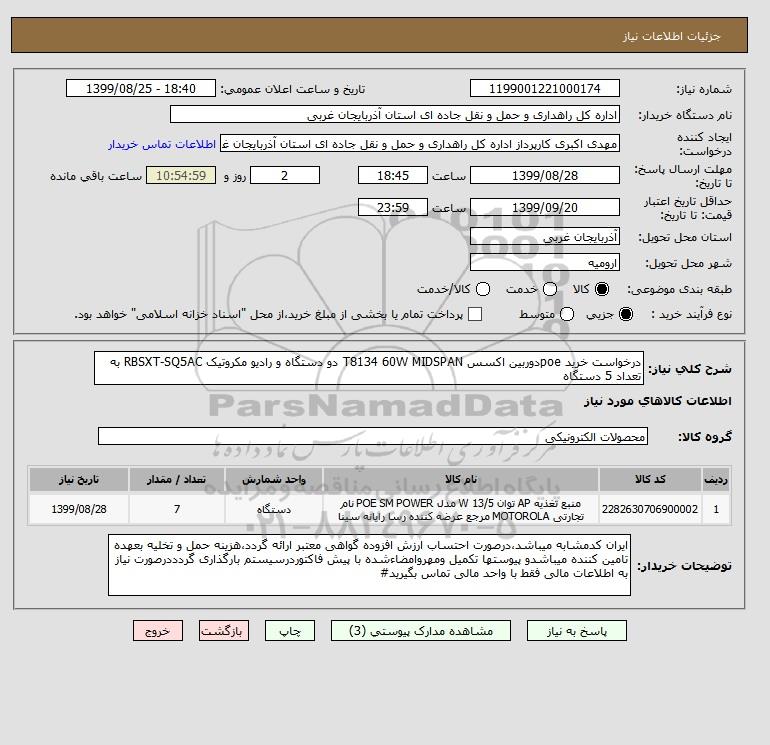Click the remaining days field showing 2

[x=285, y=175]
